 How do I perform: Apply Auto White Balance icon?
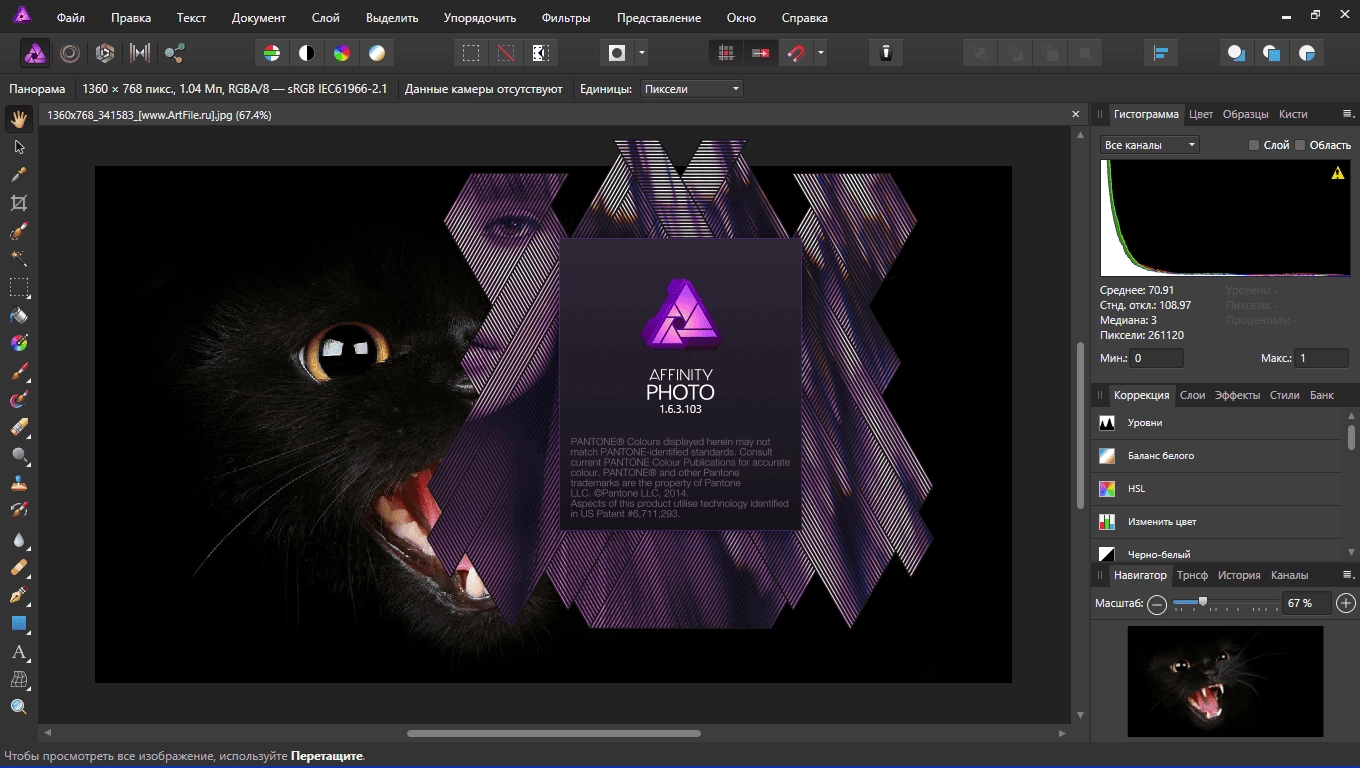(377, 53)
